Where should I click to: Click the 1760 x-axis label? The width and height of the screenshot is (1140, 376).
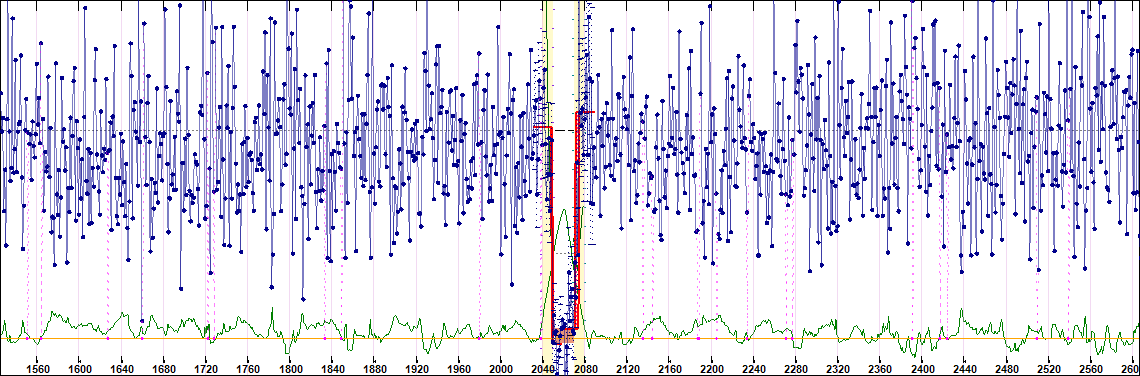pos(248,368)
